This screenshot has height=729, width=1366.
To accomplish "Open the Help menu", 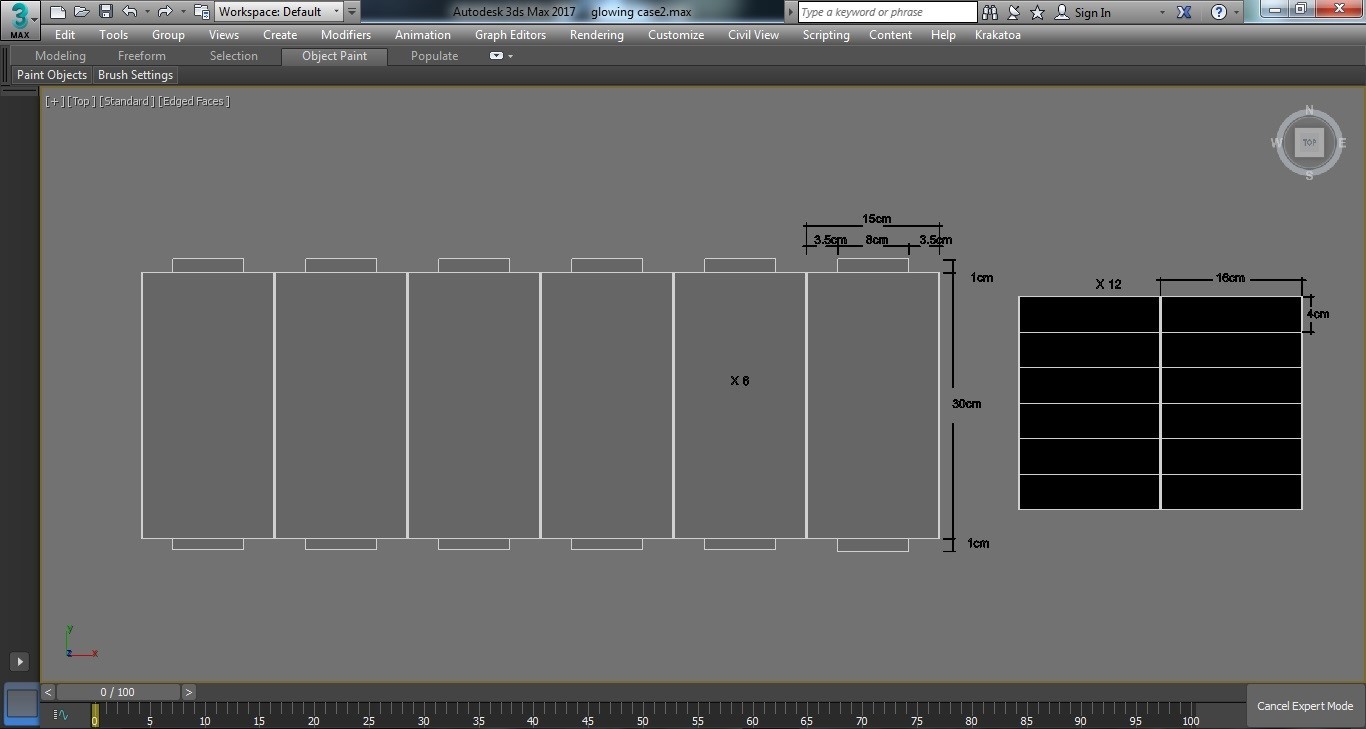I will [943, 35].
